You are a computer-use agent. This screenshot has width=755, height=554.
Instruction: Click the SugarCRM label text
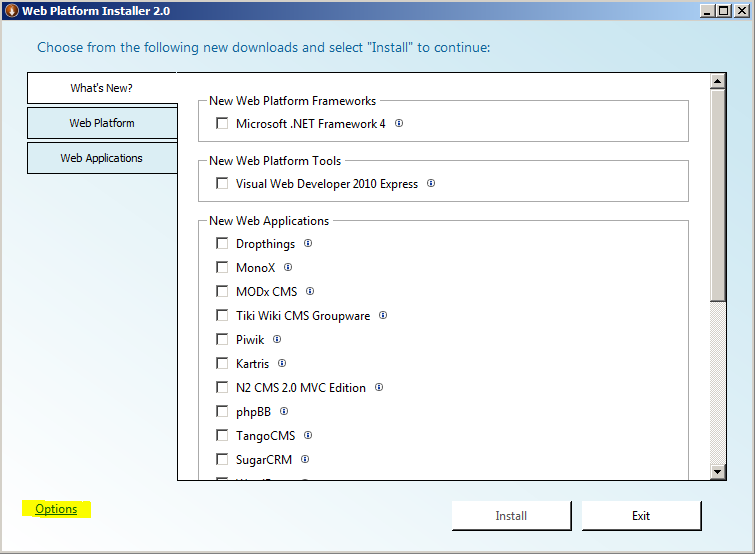[264, 460]
